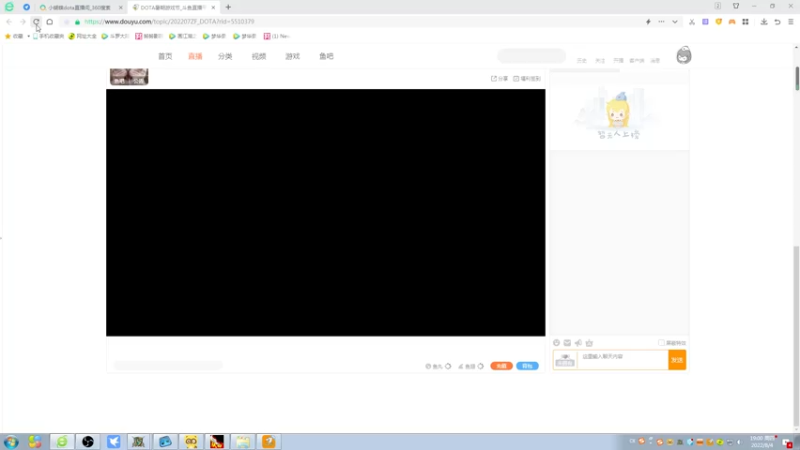
Task: Click the Douyu search box
Action: point(532,56)
